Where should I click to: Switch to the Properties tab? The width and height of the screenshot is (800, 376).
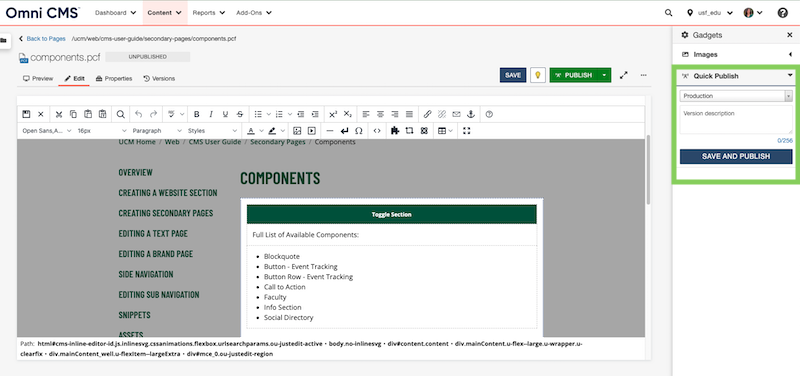click(114, 79)
